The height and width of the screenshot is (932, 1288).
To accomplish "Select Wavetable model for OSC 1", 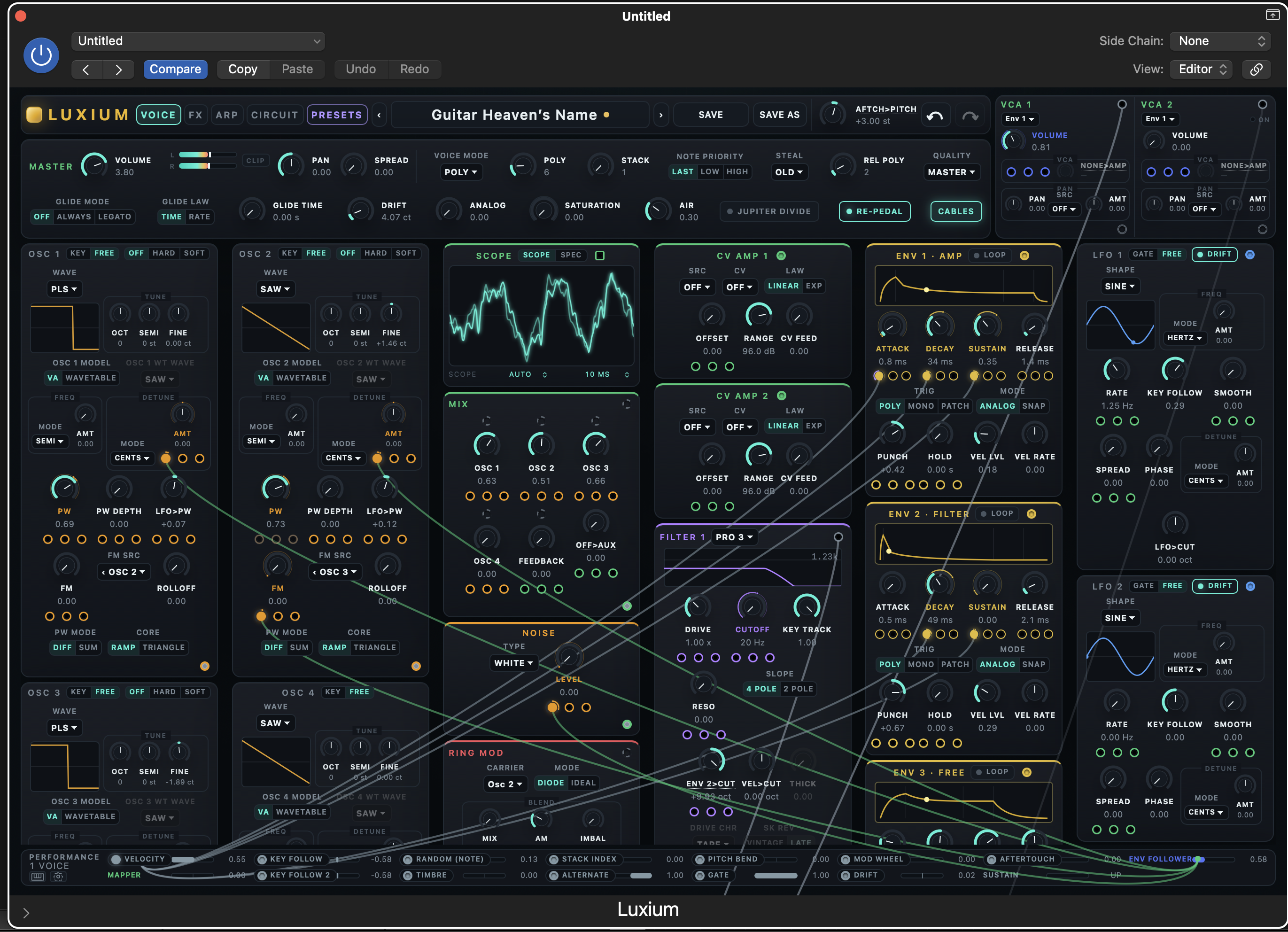I will click(90, 378).
